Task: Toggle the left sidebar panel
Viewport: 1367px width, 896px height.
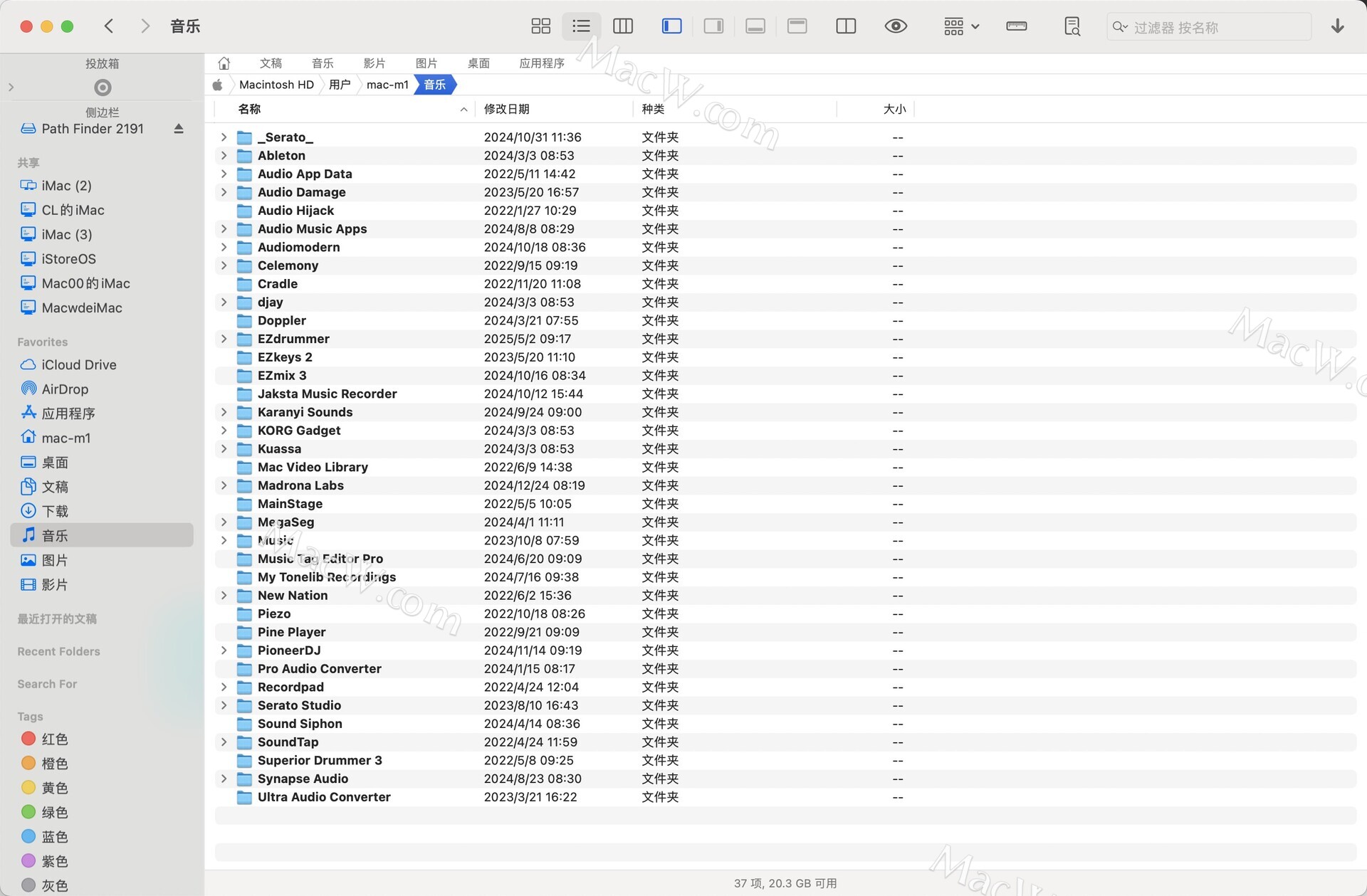Action: click(671, 26)
